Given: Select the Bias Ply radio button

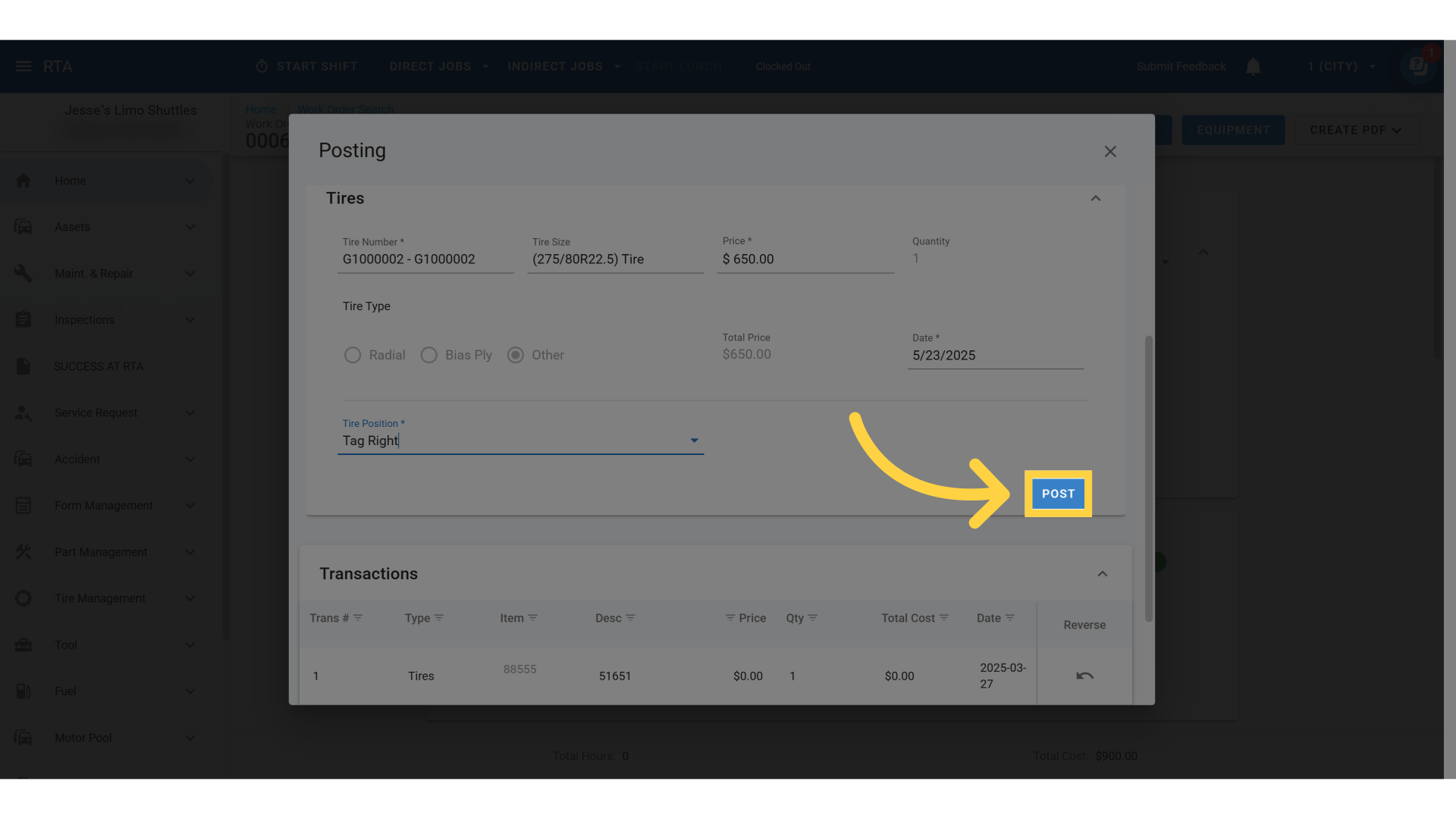Looking at the screenshot, I should coord(429,355).
